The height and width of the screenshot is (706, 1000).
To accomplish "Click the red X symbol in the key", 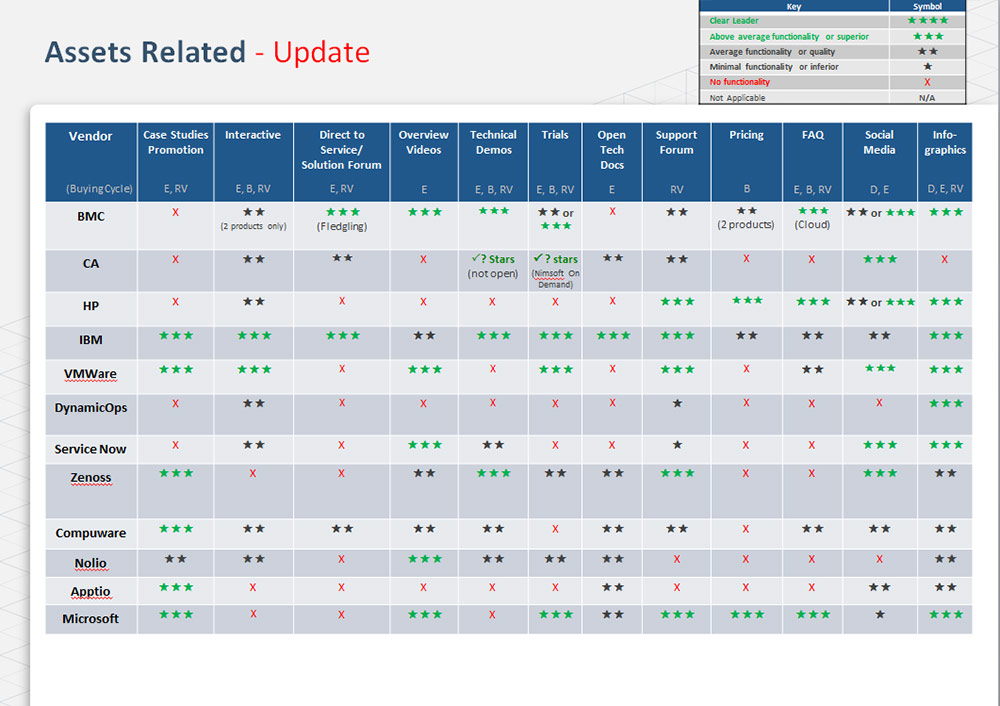I will (927, 82).
